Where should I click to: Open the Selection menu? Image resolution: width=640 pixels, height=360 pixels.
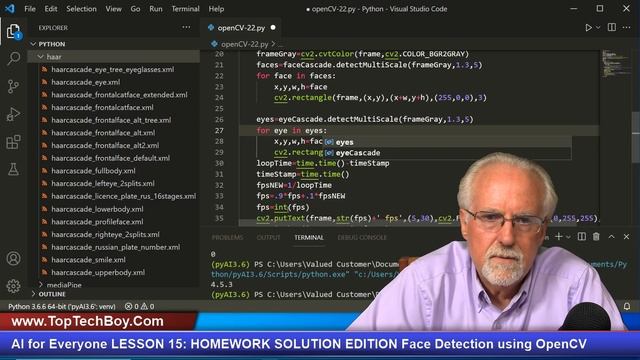81,9
